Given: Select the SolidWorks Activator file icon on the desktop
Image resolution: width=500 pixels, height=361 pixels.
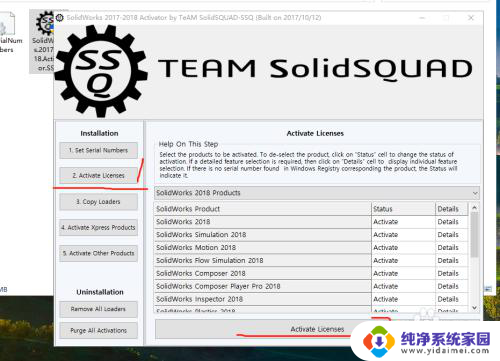Looking at the screenshot, I should [x=43, y=41].
